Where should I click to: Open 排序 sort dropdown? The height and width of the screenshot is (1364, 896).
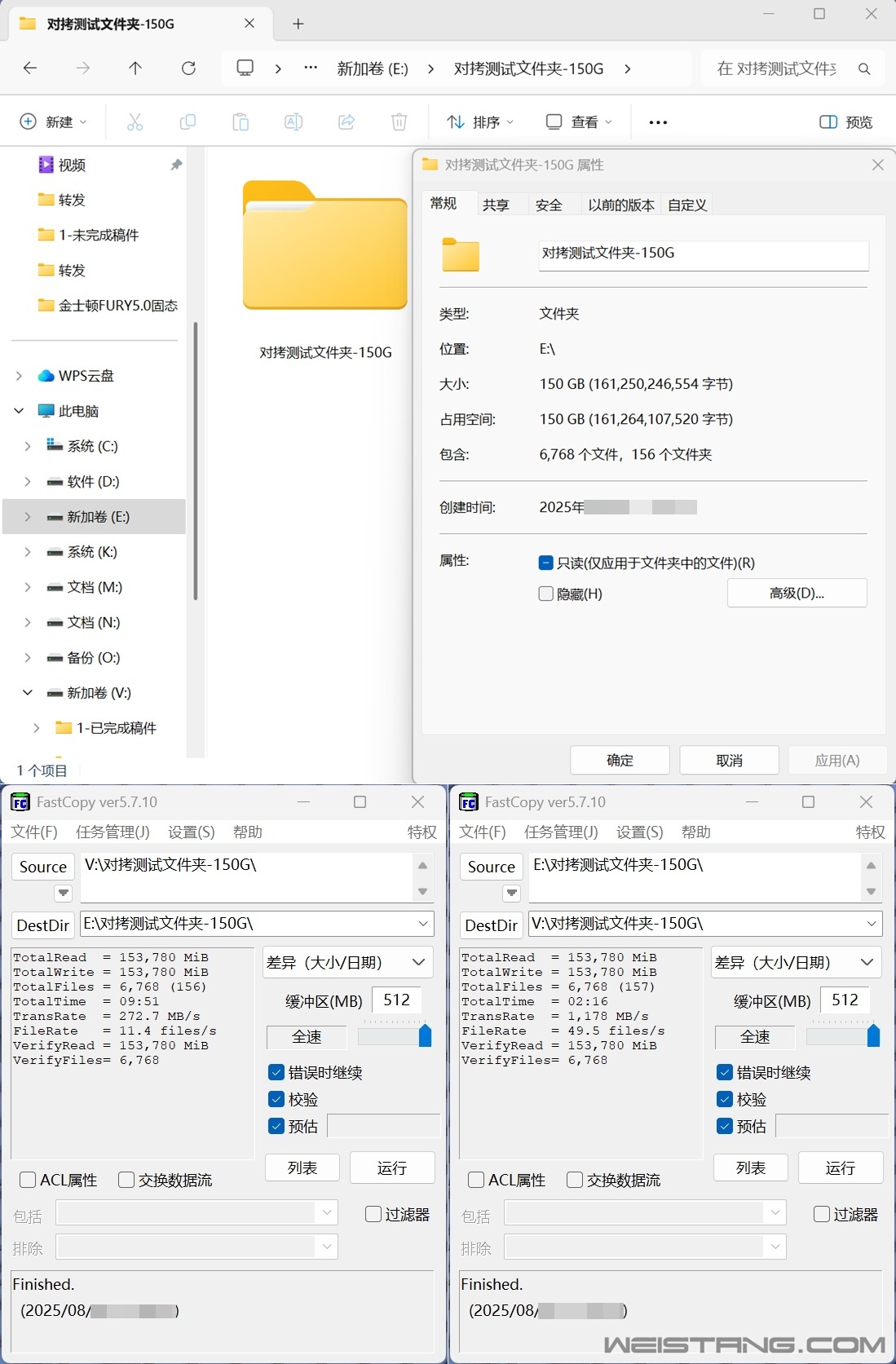481,122
